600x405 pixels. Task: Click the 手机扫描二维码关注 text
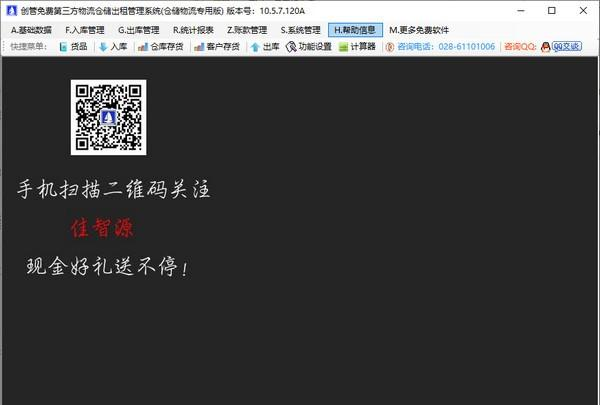[114, 189]
